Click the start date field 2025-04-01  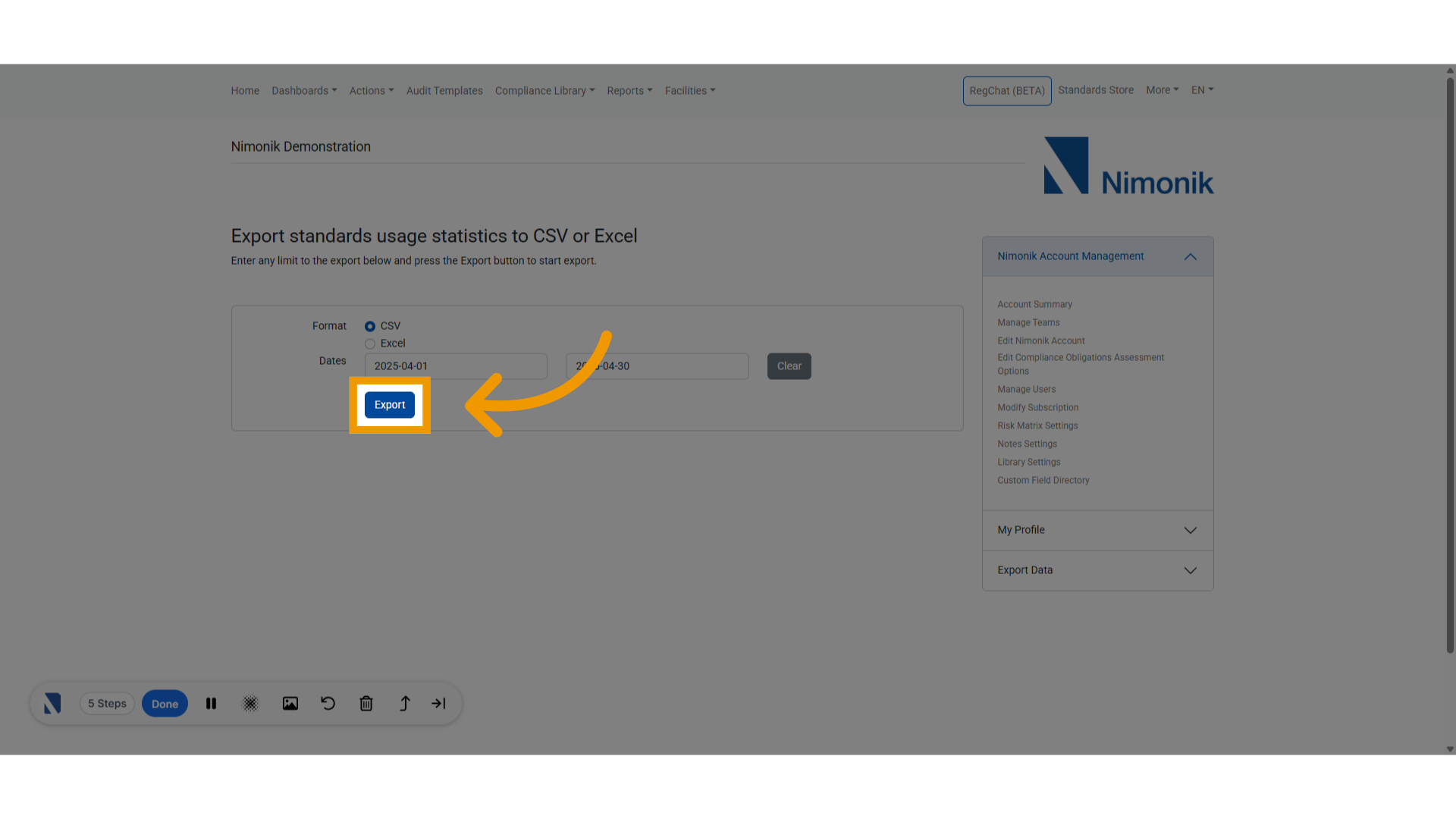[456, 366]
